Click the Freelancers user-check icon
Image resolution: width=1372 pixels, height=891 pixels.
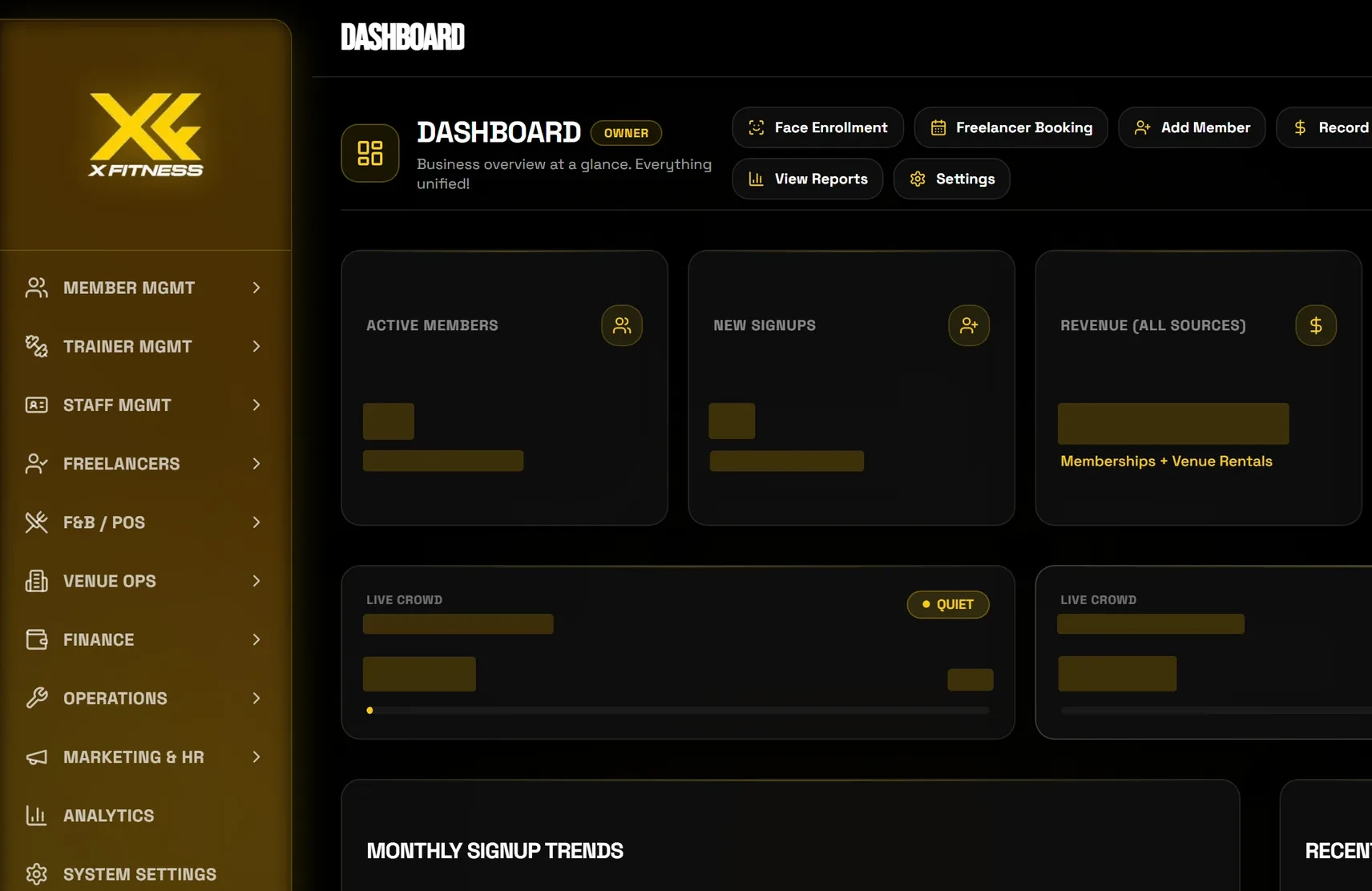[x=36, y=463]
